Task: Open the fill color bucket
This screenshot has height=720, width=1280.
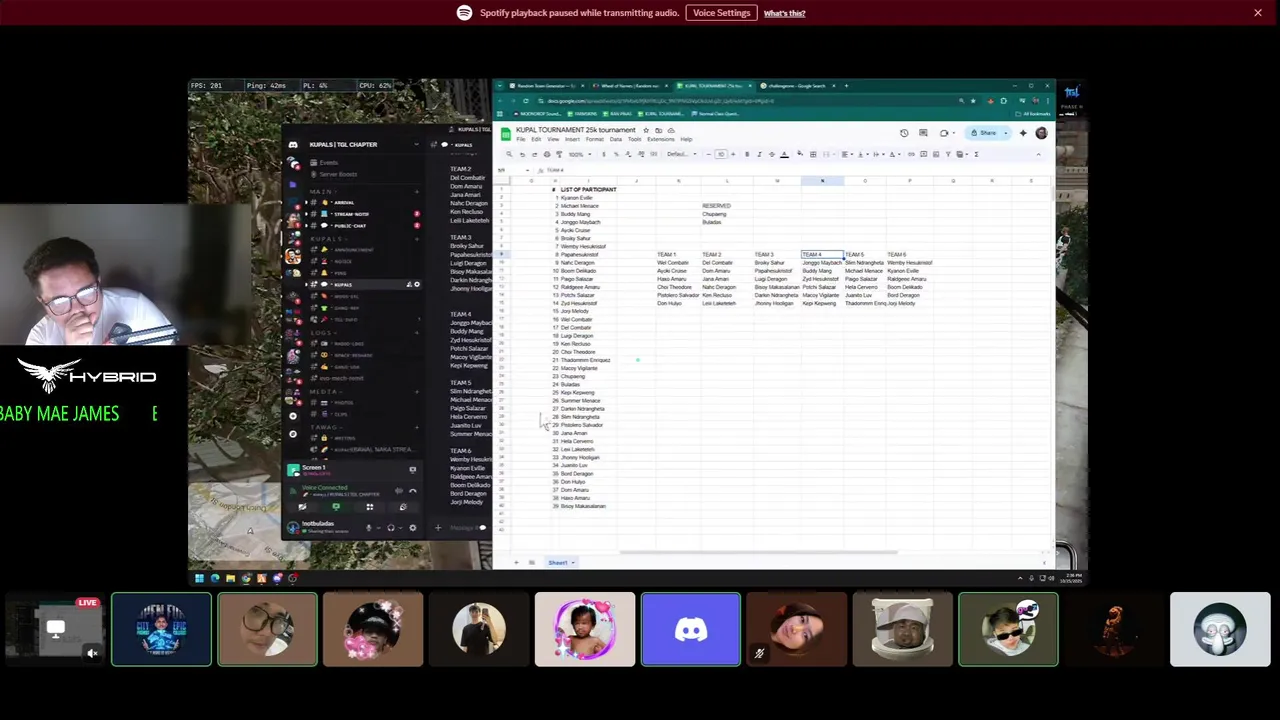Action: point(800,153)
